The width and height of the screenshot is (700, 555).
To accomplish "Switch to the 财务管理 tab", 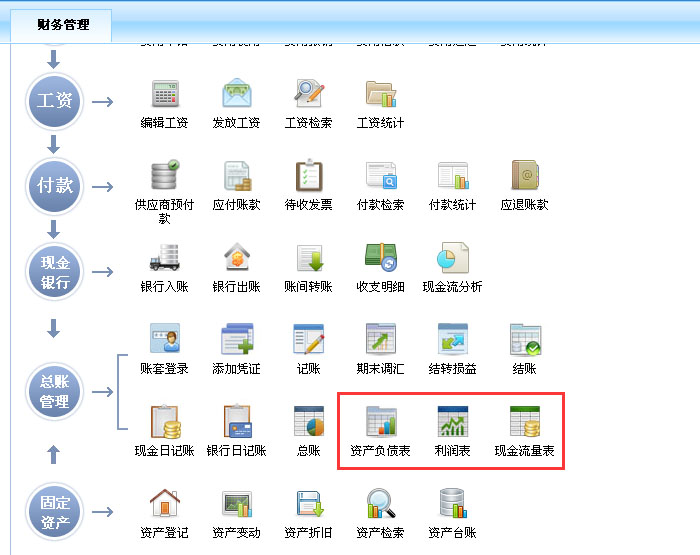I will pos(62,25).
